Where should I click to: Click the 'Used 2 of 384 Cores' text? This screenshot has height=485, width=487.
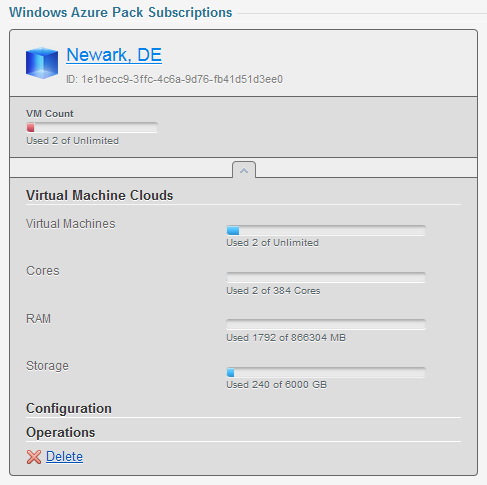[x=273, y=291]
